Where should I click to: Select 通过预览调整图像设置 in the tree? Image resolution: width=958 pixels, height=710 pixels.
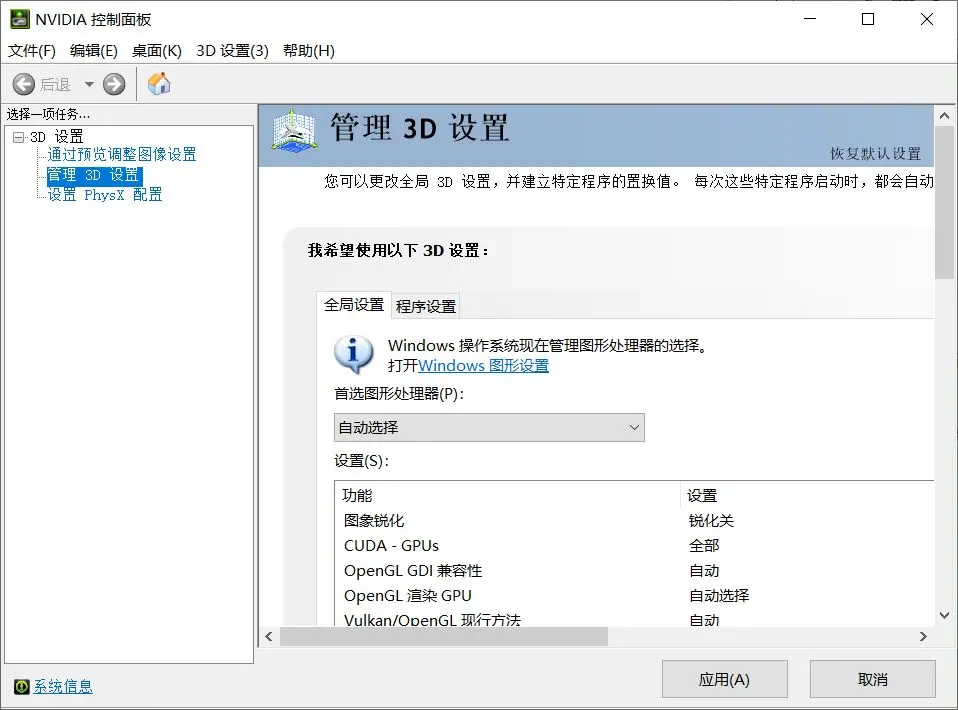[x=122, y=155]
